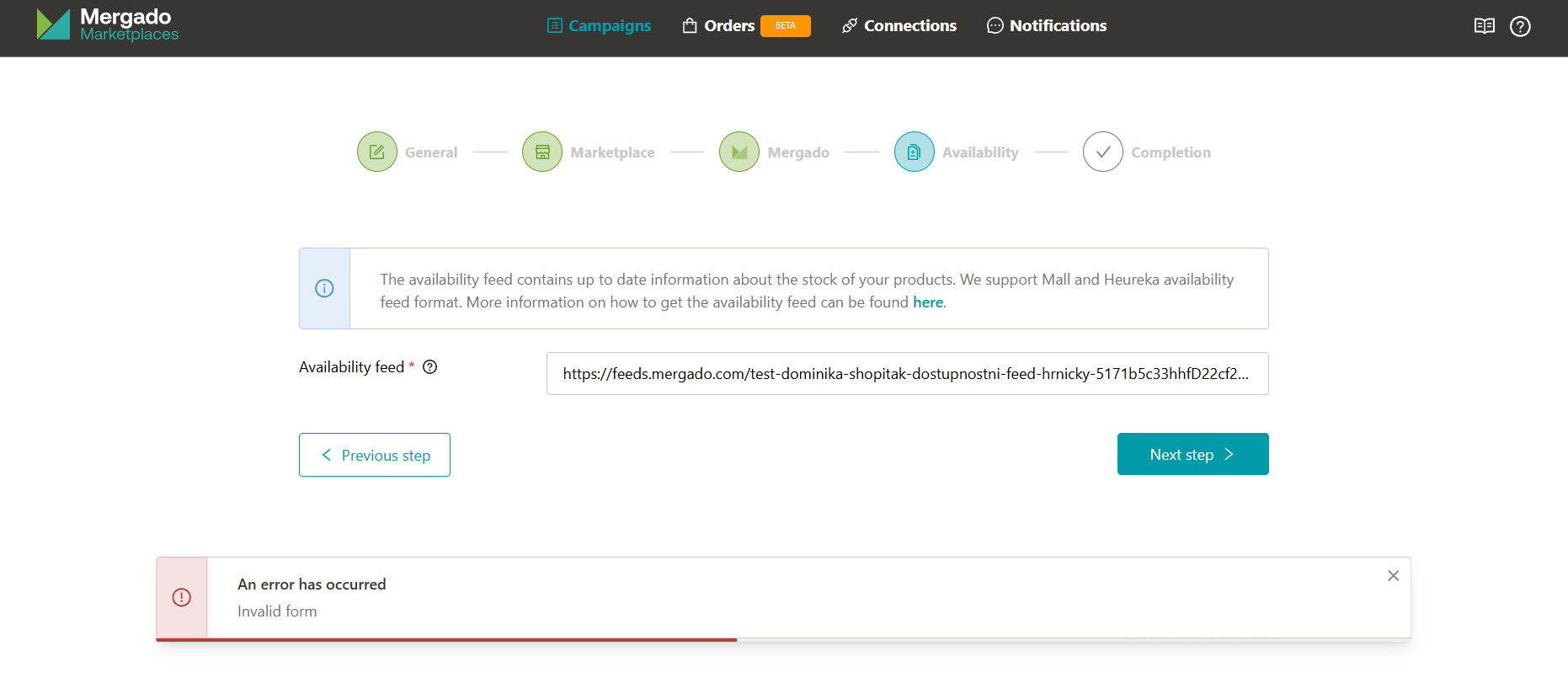The width and height of the screenshot is (1568, 678).
Task: Open the documentation book icon
Action: coord(1484,26)
